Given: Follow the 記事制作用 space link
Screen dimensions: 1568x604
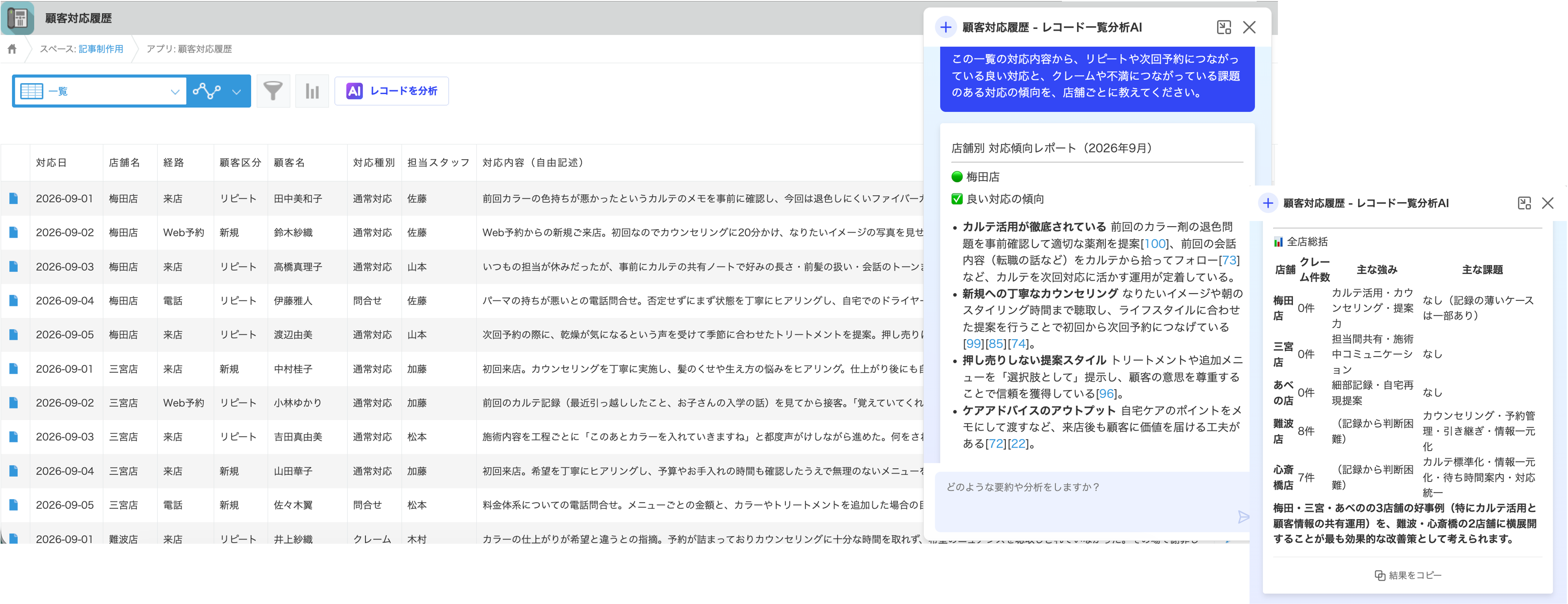Looking at the screenshot, I should tap(101, 49).
